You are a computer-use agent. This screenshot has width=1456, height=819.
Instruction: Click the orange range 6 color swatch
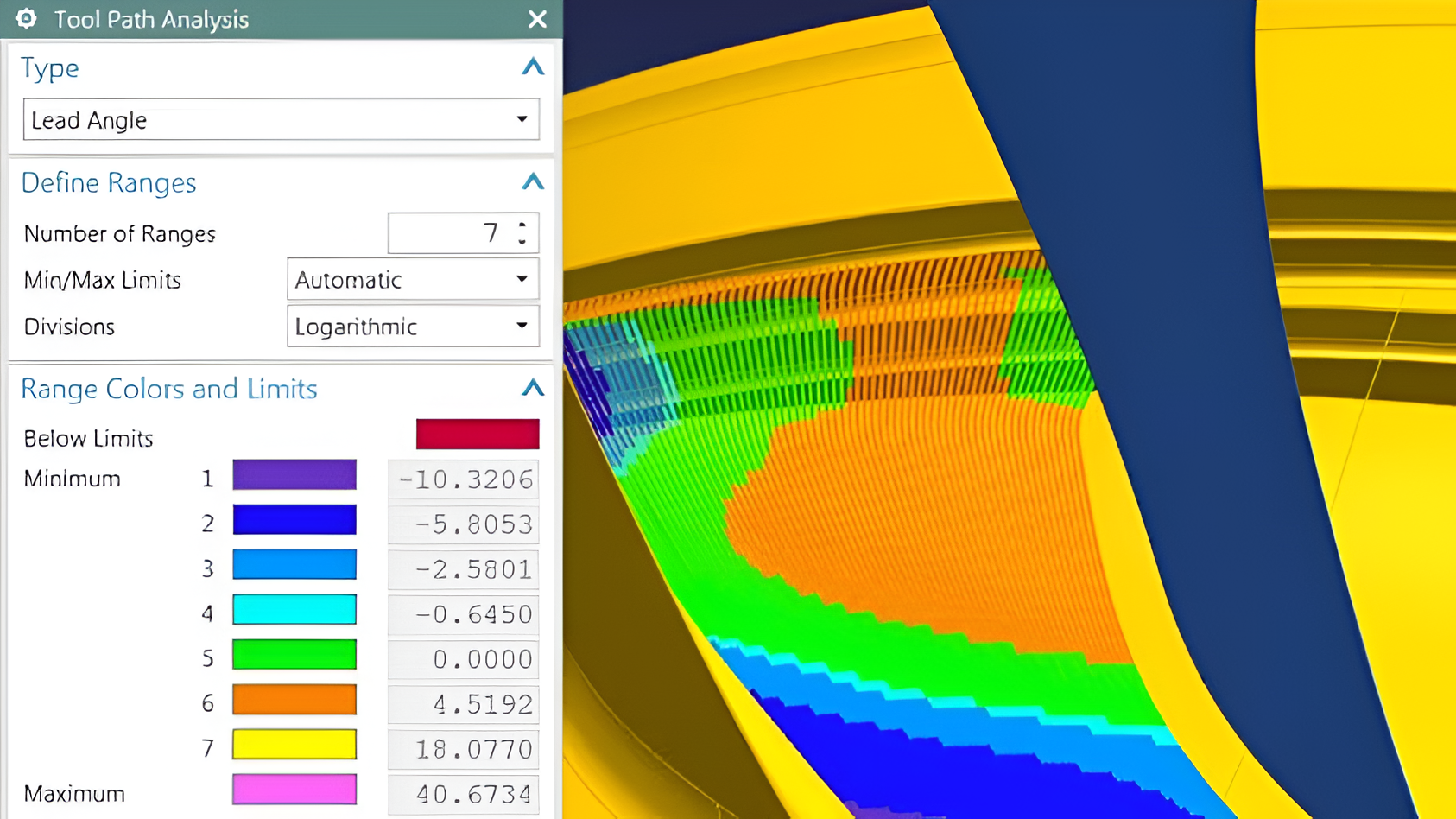tap(294, 700)
